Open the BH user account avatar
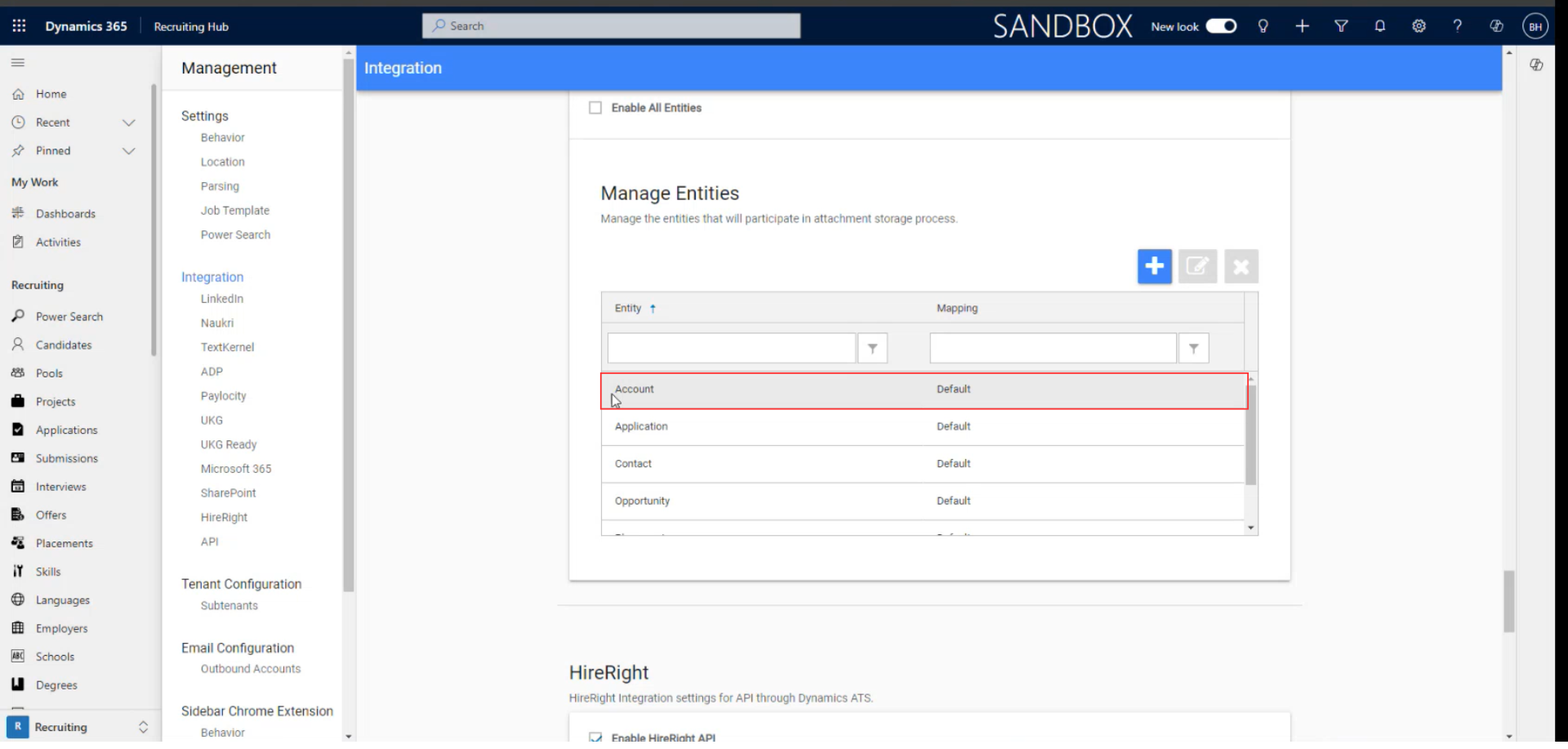 click(x=1535, y=26)
